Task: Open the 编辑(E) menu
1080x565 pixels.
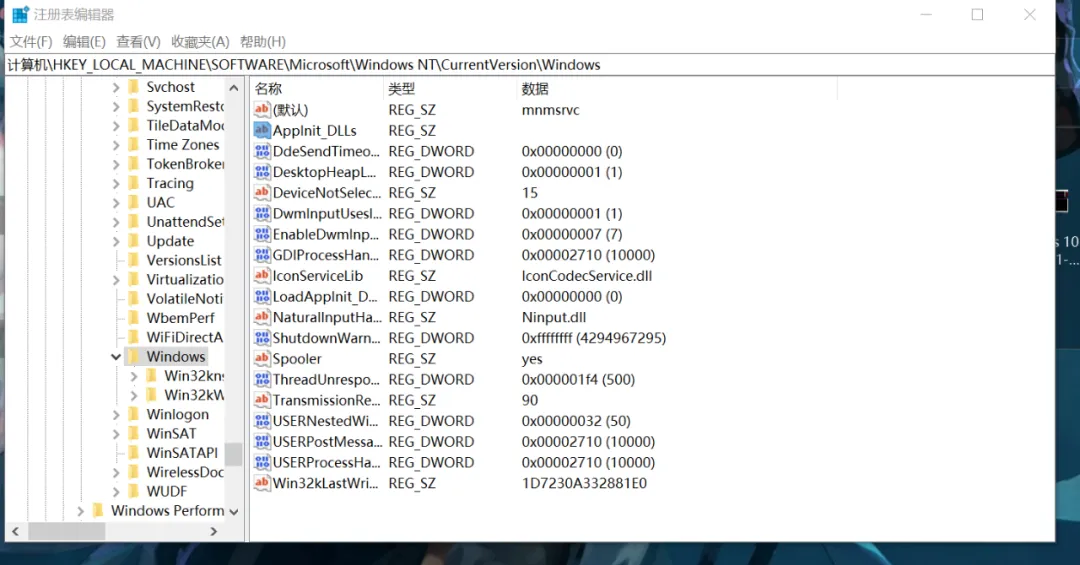Action: (x=84, y=42)
